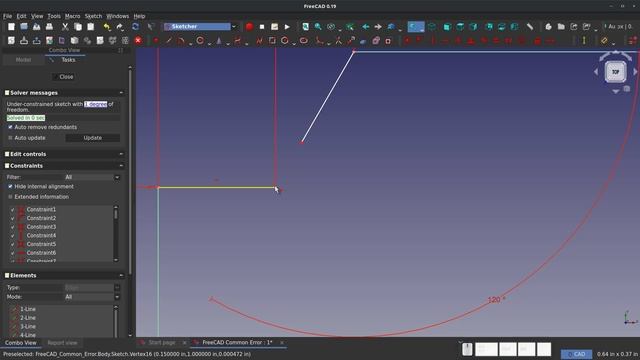Open the Sketch menu
Viewport: 640px width, 360px height.
click(x=93, y=16)
